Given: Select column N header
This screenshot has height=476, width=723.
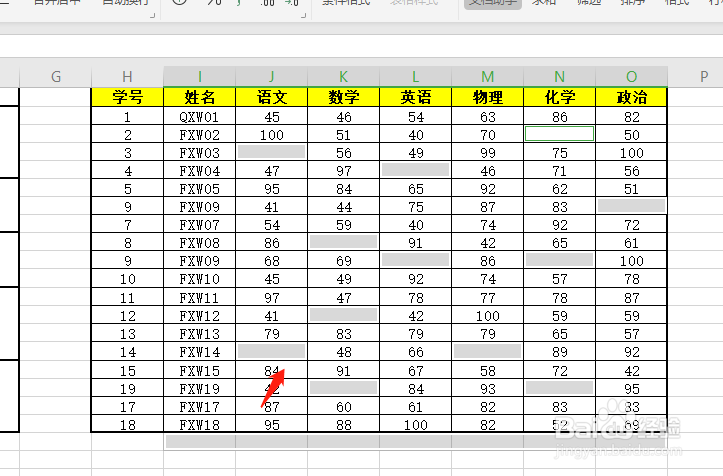Looking at the screenshot, I should tap(559, 77).
